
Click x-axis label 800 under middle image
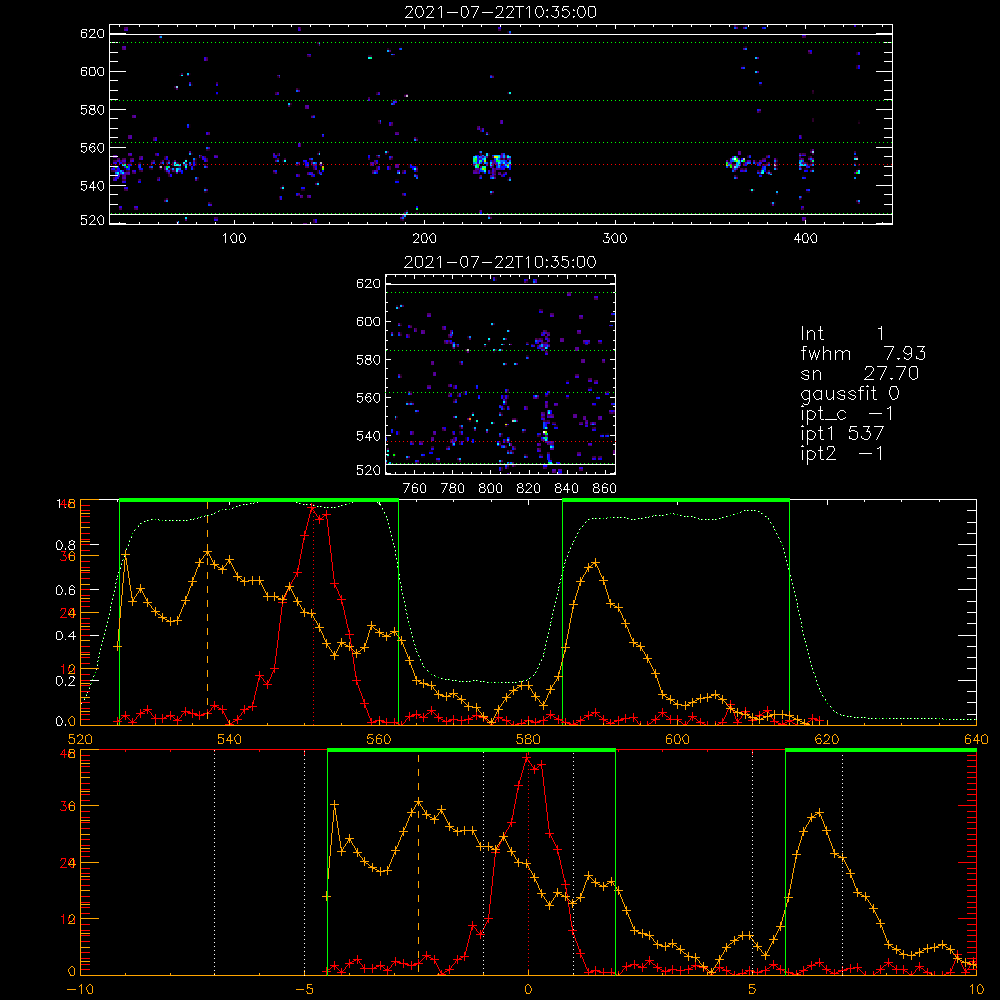(490, 489)
